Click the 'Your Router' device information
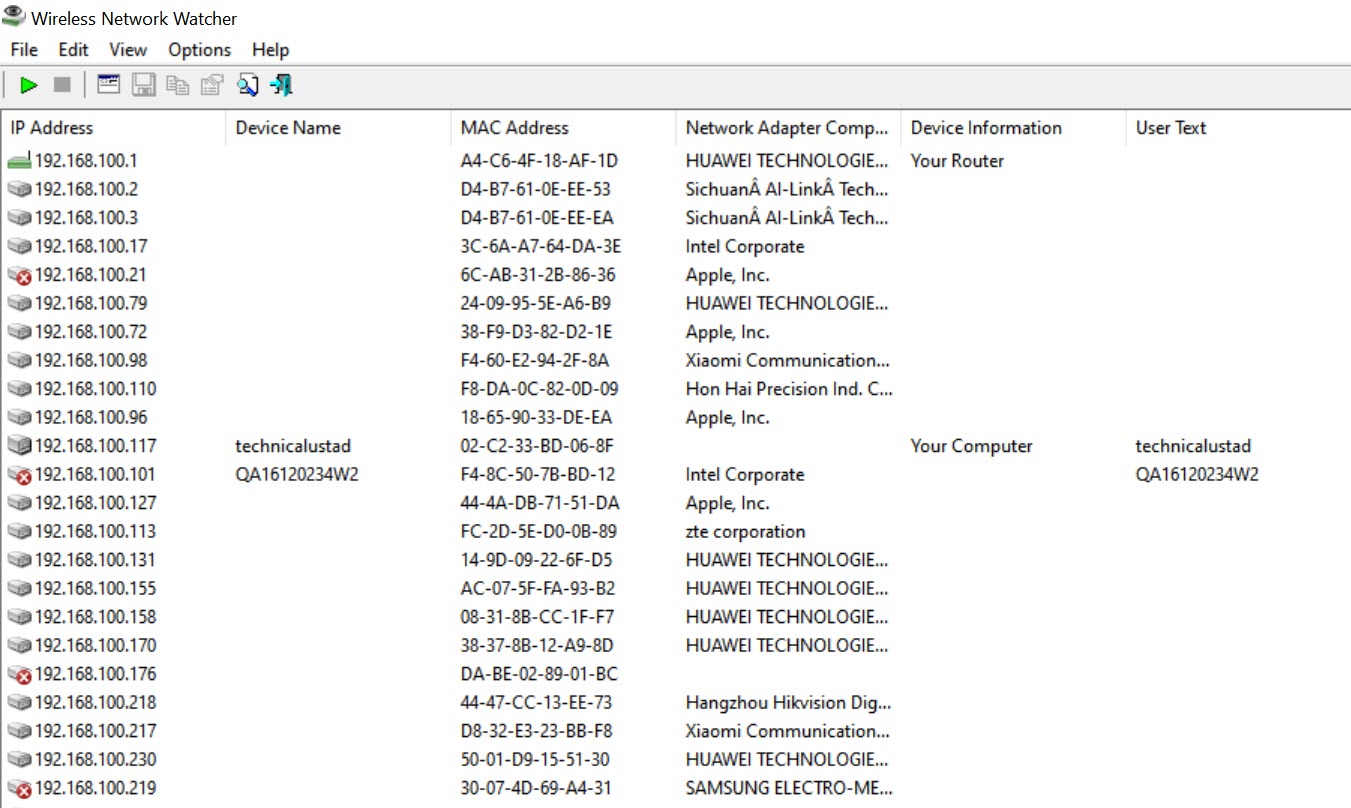 coord(957,161)
